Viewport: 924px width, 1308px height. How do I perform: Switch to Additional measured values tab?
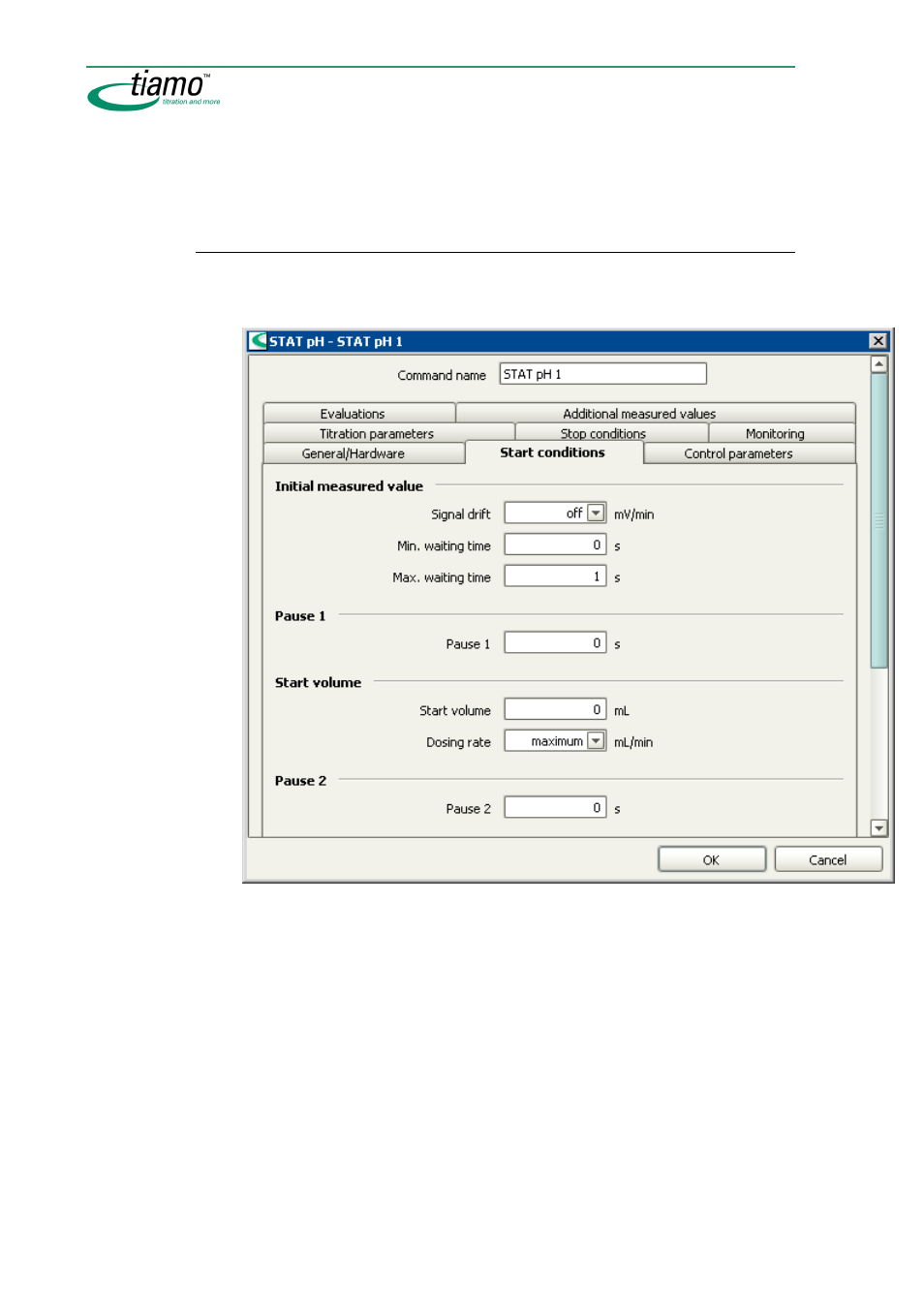pyautogui.click(x=656, y=413)
